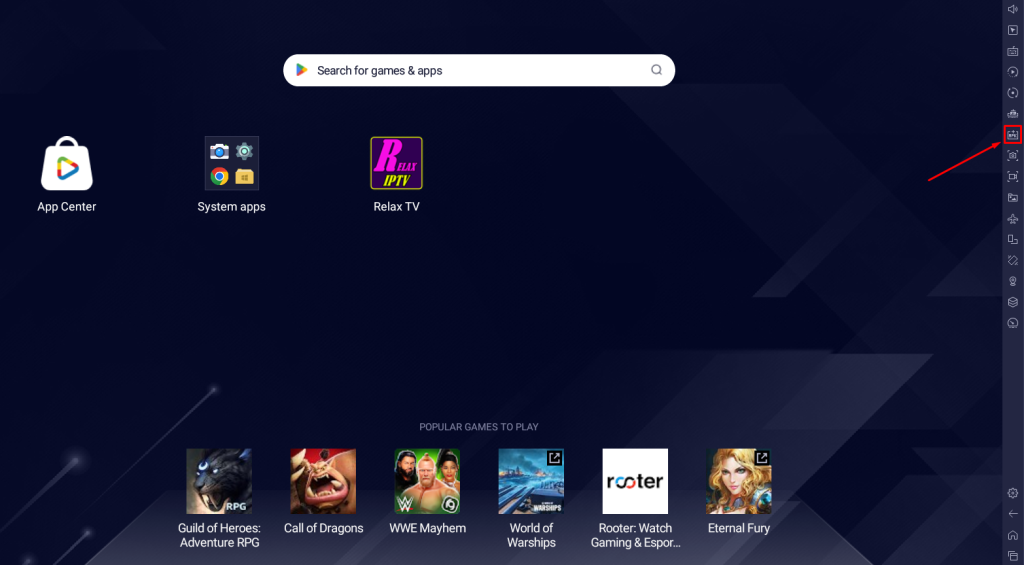Open recent apps icon at sidebar bottom

tap(1012, 556)
